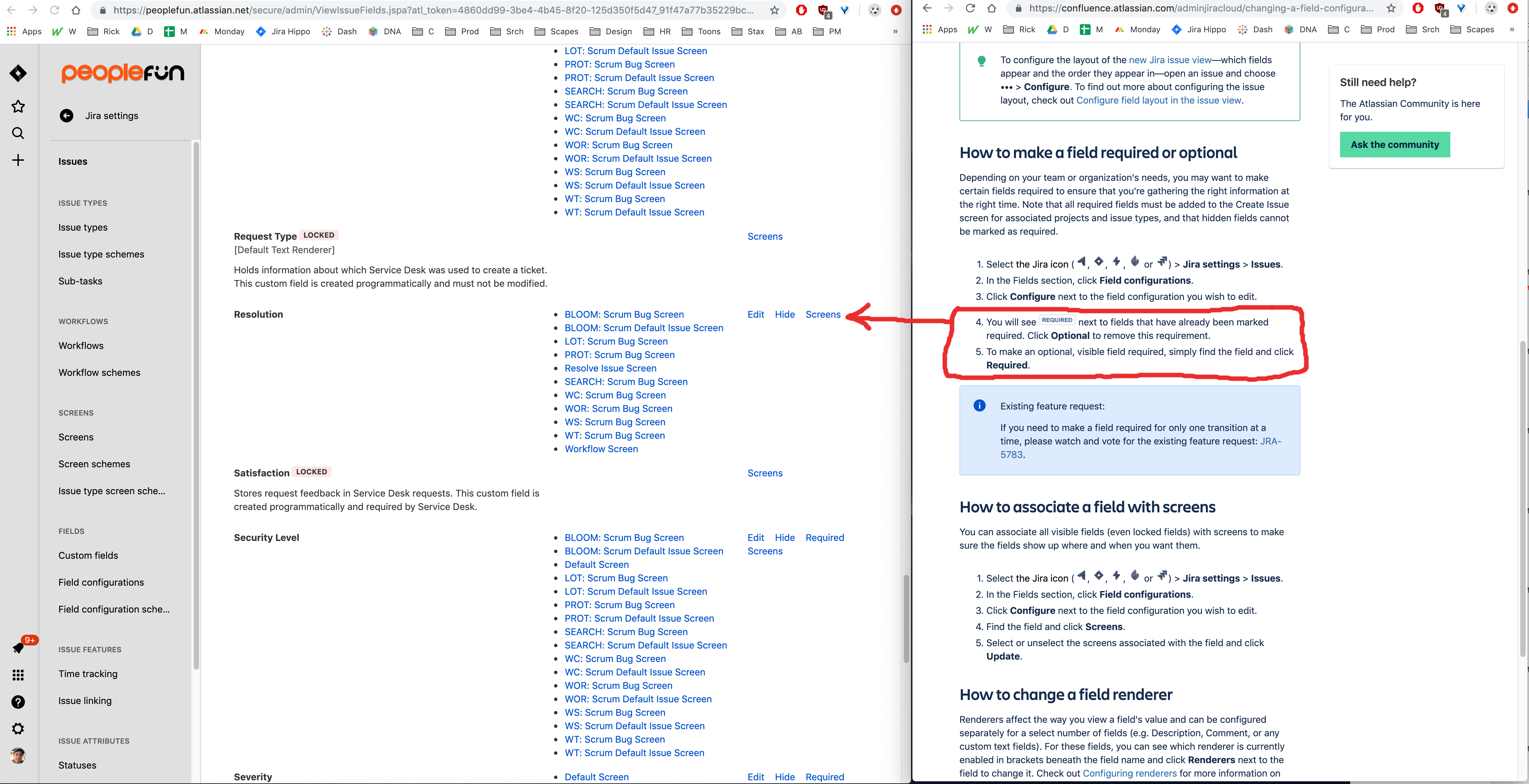Click the Jira diamond logo in sidebar
The width and height of the screenshot is (1529, 784).
[x=18, y=74]
